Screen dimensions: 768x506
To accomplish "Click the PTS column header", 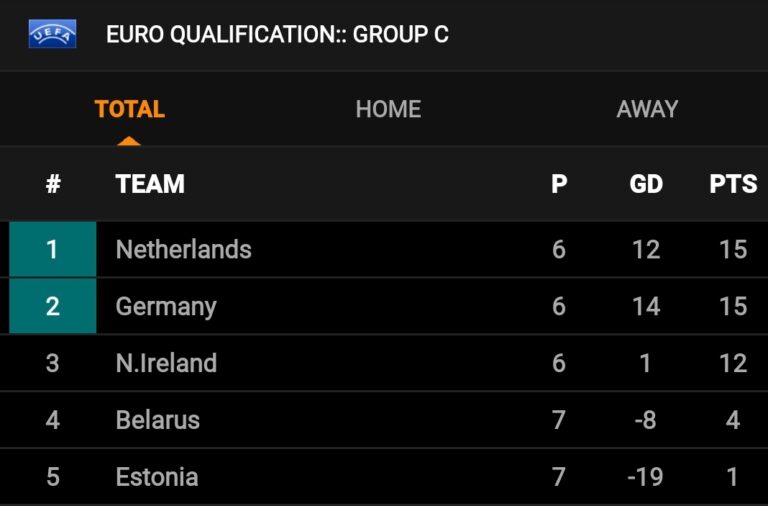I will point(733,184).
